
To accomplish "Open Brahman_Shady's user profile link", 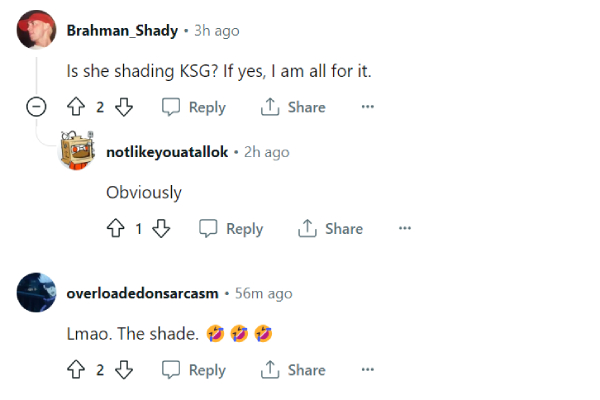I will (x=120, y=31).
